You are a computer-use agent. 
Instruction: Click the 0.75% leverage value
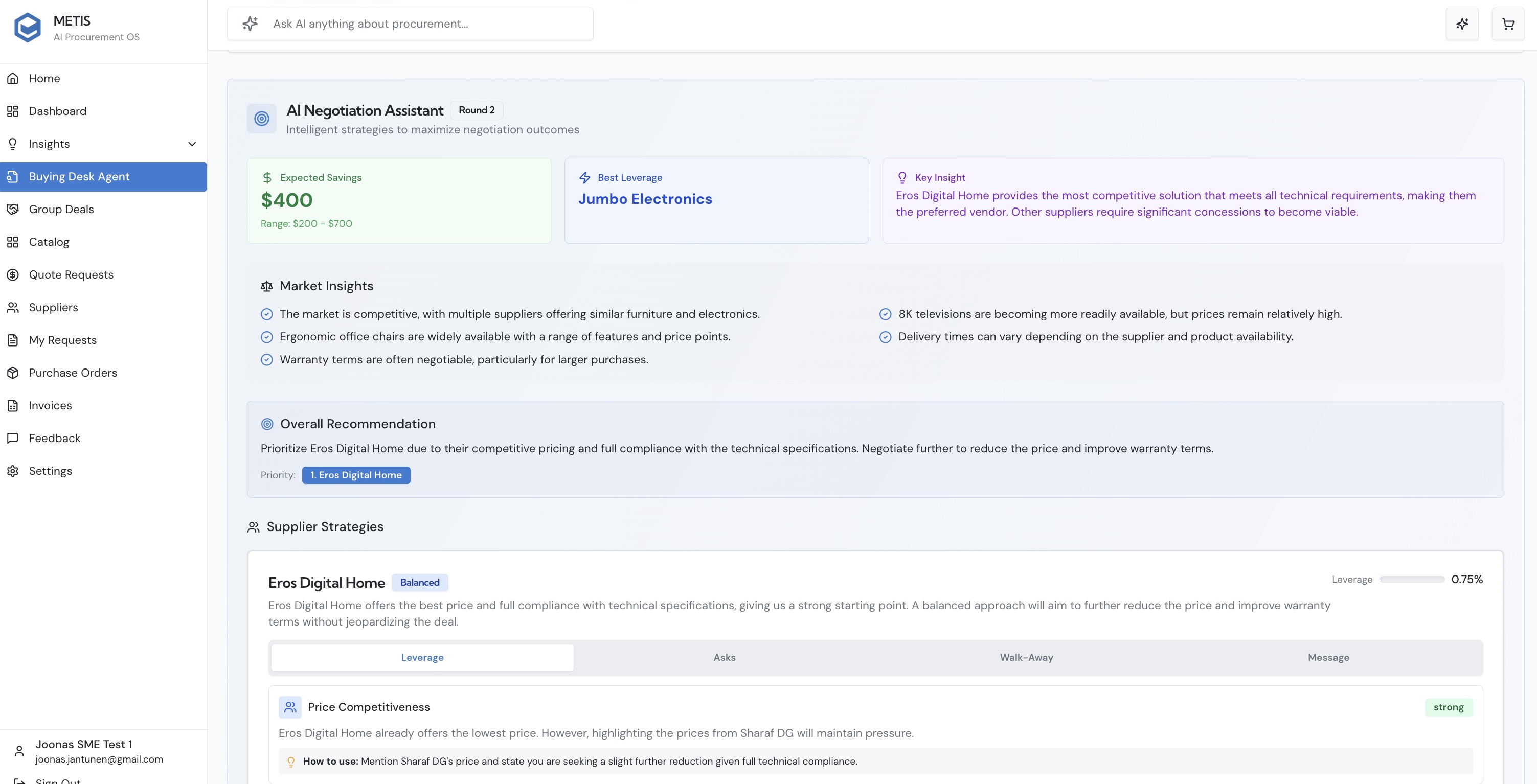(x=1467, y=580)
